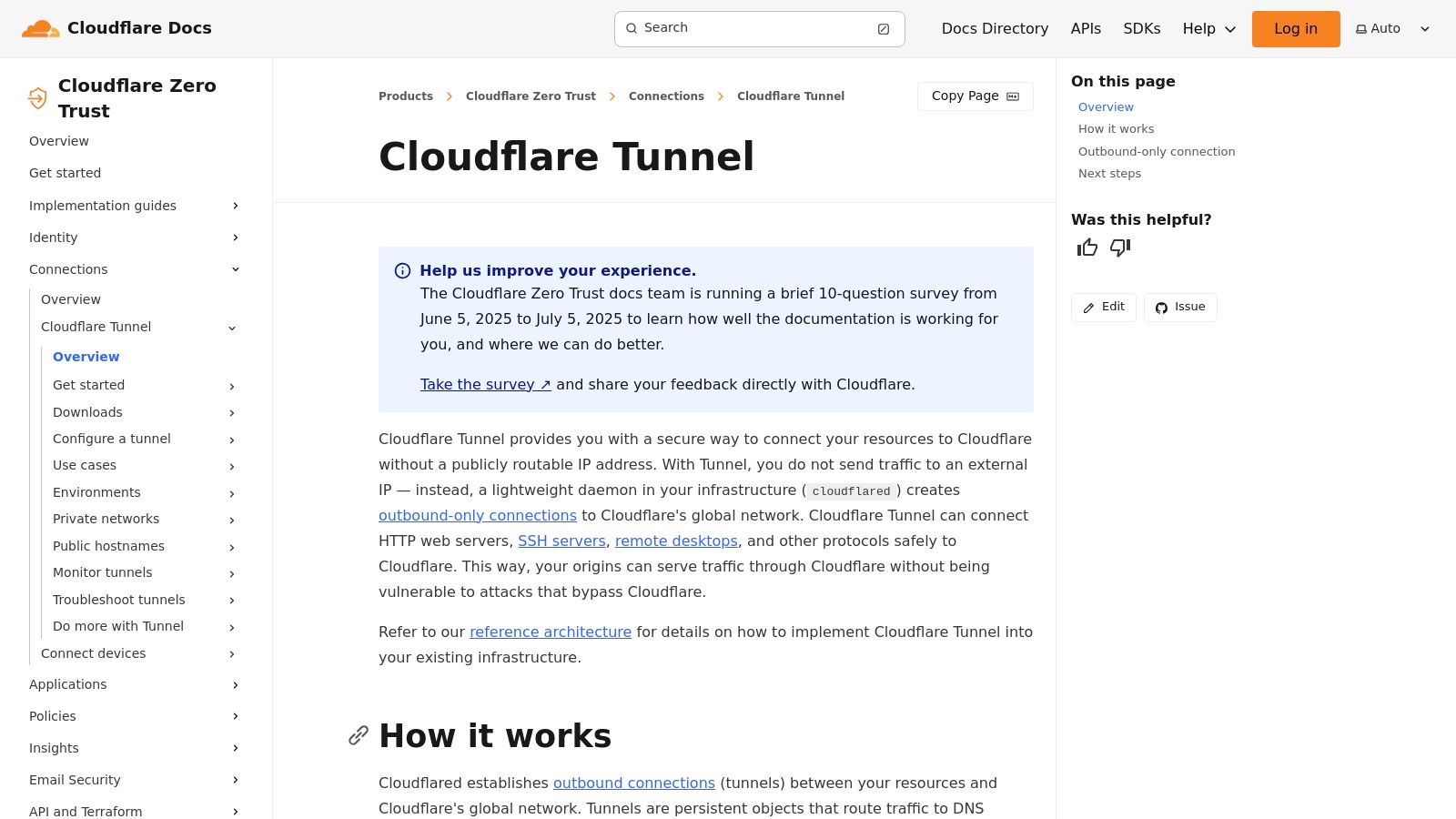This screenshot has width=1456, height=819.
Task: Collapse the Connections section
Action: coord(236,269)
